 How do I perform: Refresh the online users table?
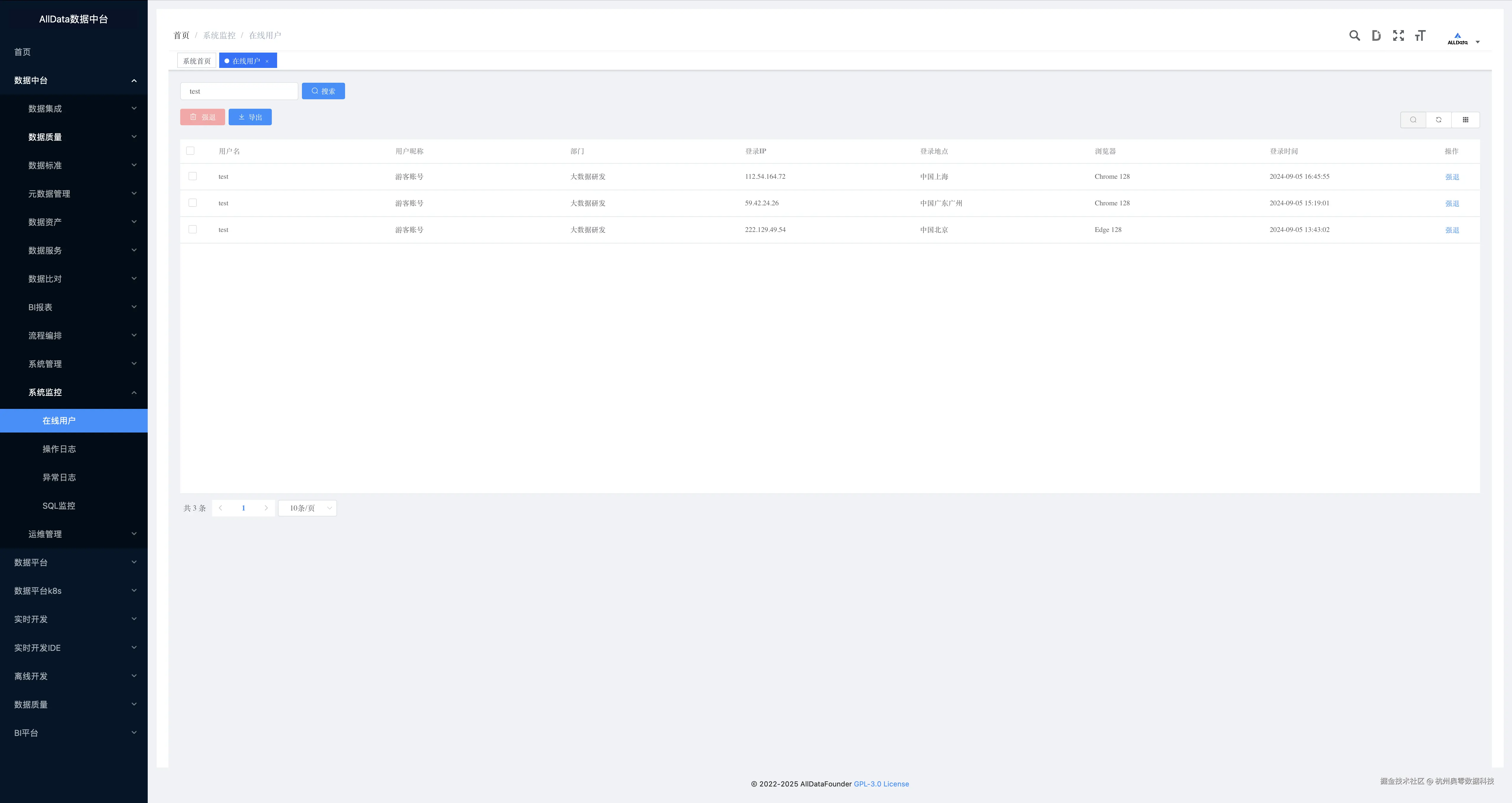coord(1439,120)
